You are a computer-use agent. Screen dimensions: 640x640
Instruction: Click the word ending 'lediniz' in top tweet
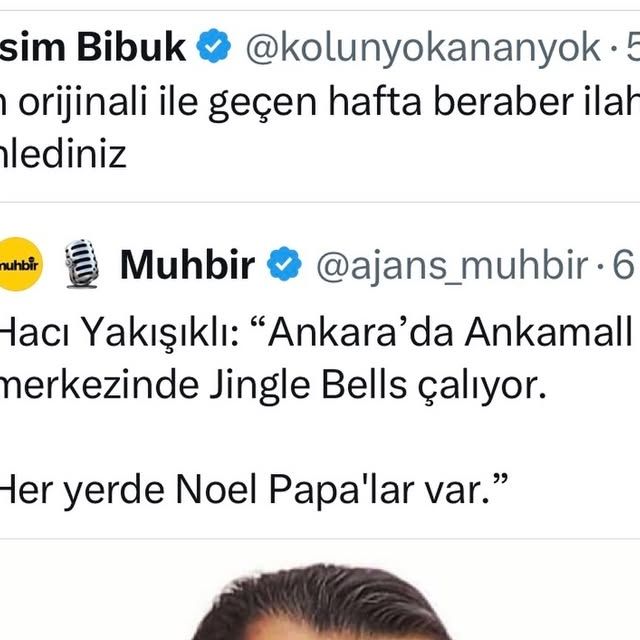(x=63, y=155)
